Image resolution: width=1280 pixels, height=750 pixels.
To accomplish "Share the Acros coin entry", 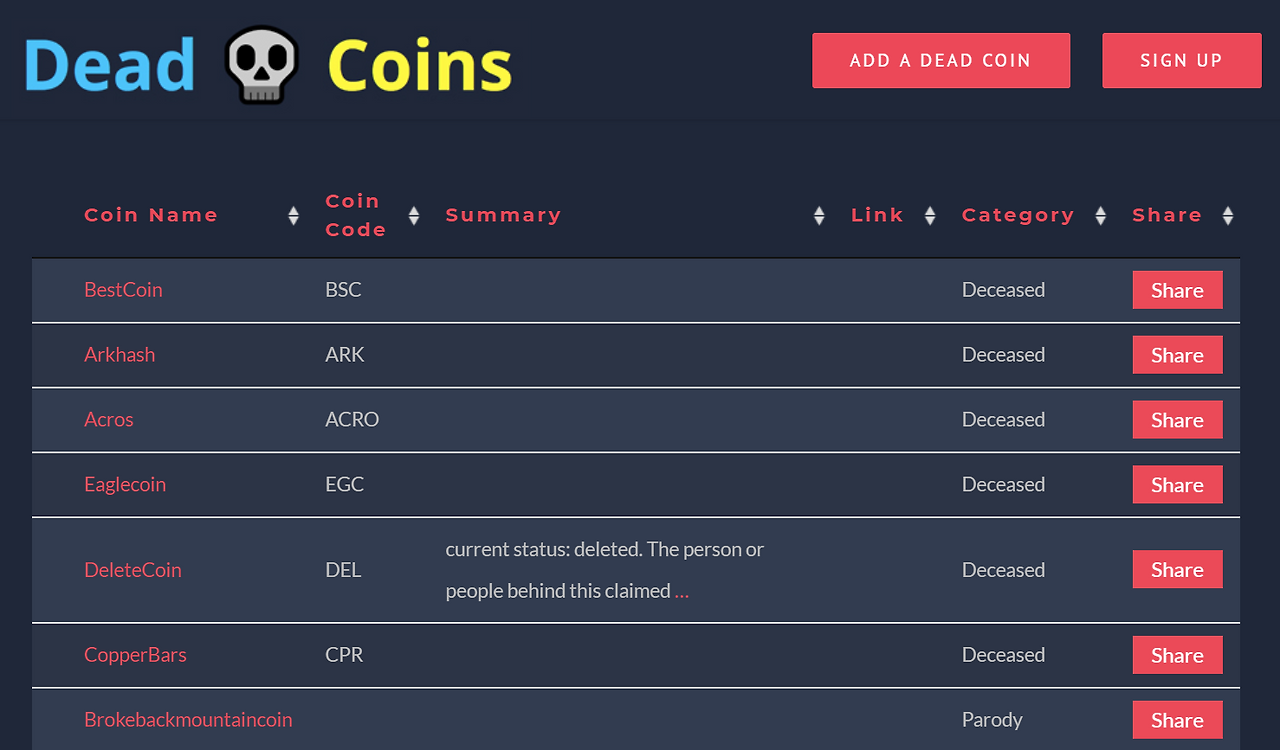I will coord(1177,419).
